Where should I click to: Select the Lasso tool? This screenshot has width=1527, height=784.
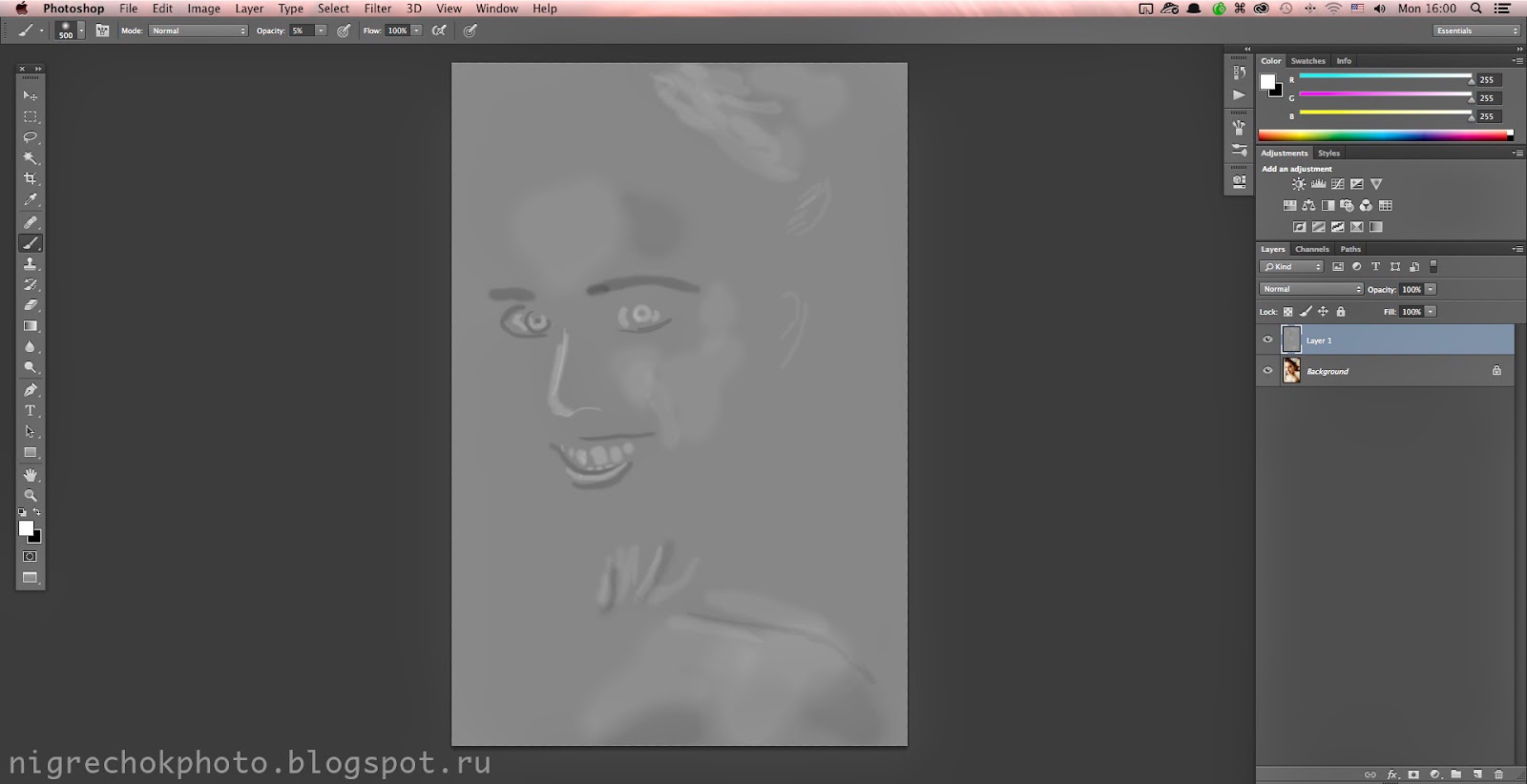click(31, 137)
